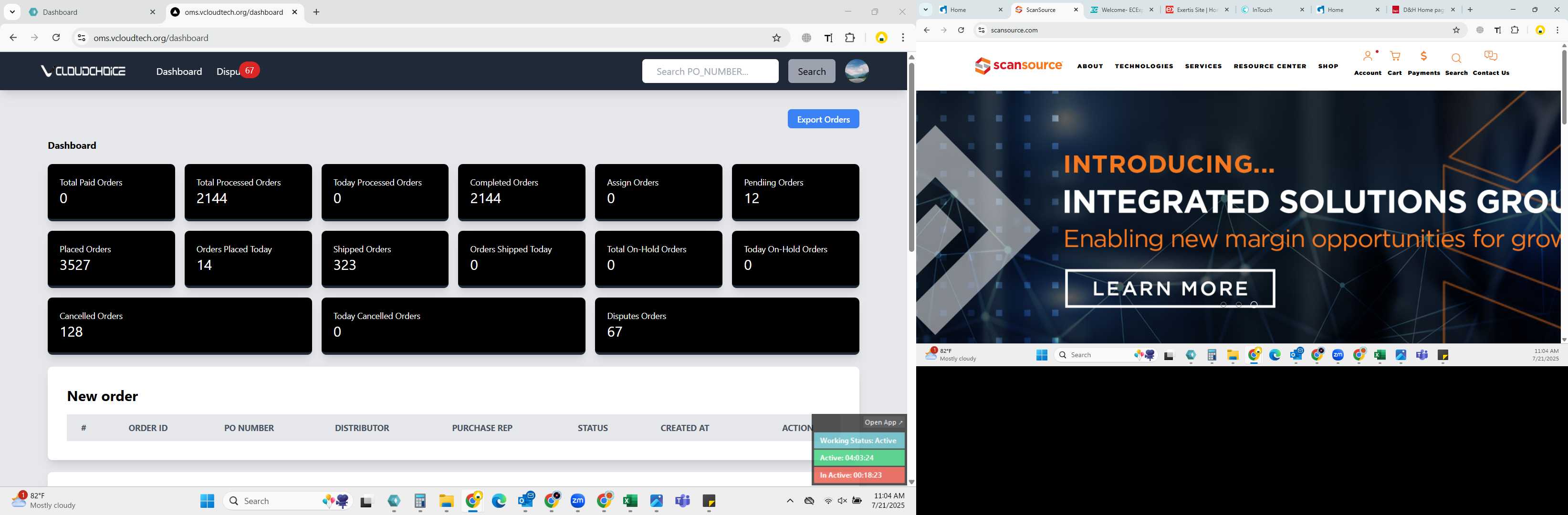This screenshot has height=515, width=1568.
Task: Open the RESOURCE CENTER menu on ScanSource
Action: tap(1270, 66)
